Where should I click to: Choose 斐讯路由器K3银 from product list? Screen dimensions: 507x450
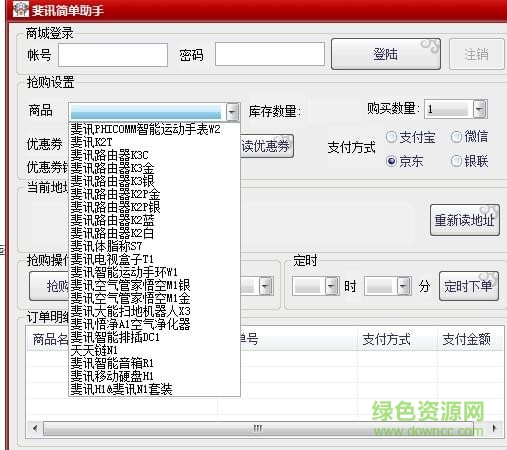[154, 181]
